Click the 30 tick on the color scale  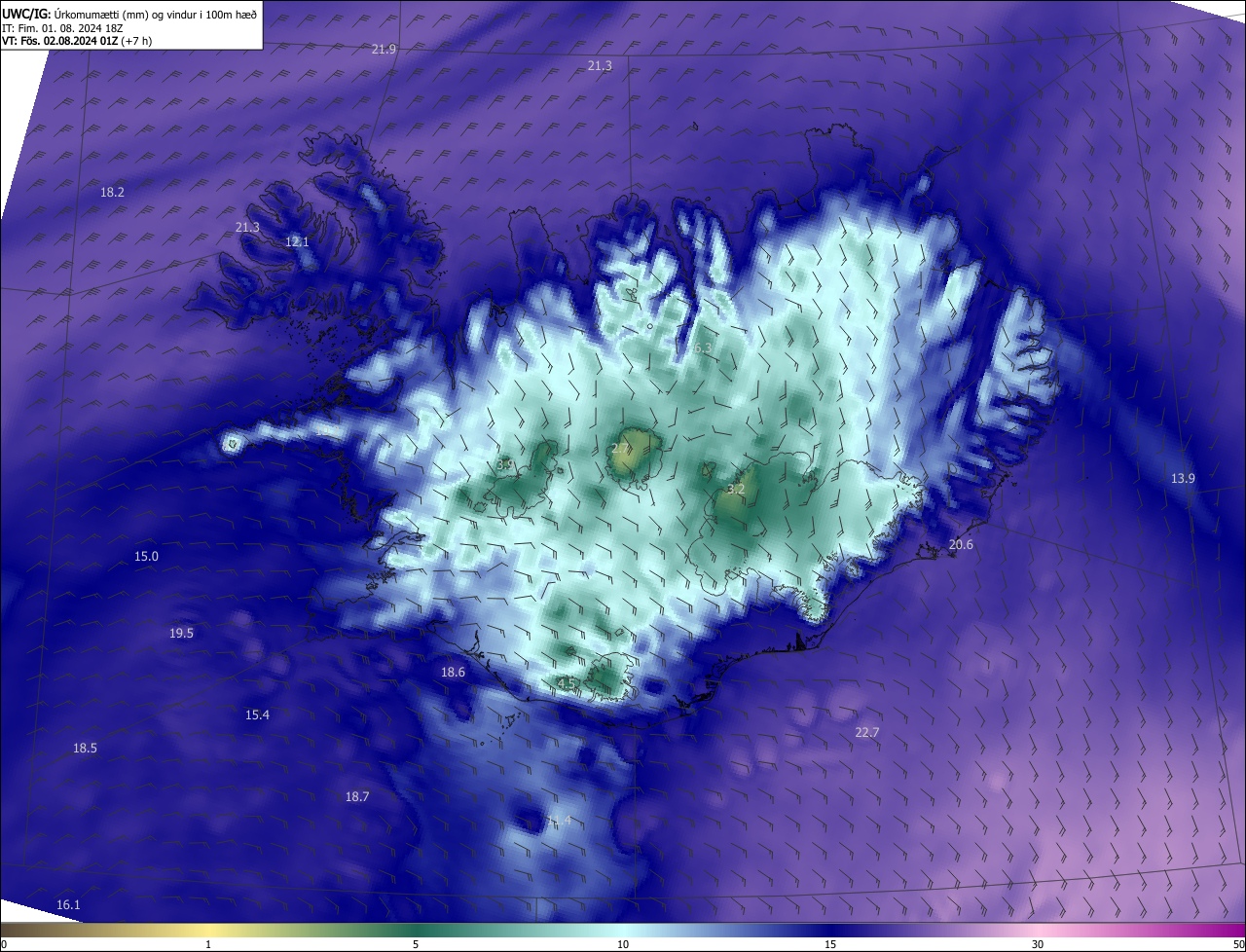point(1038,944)
